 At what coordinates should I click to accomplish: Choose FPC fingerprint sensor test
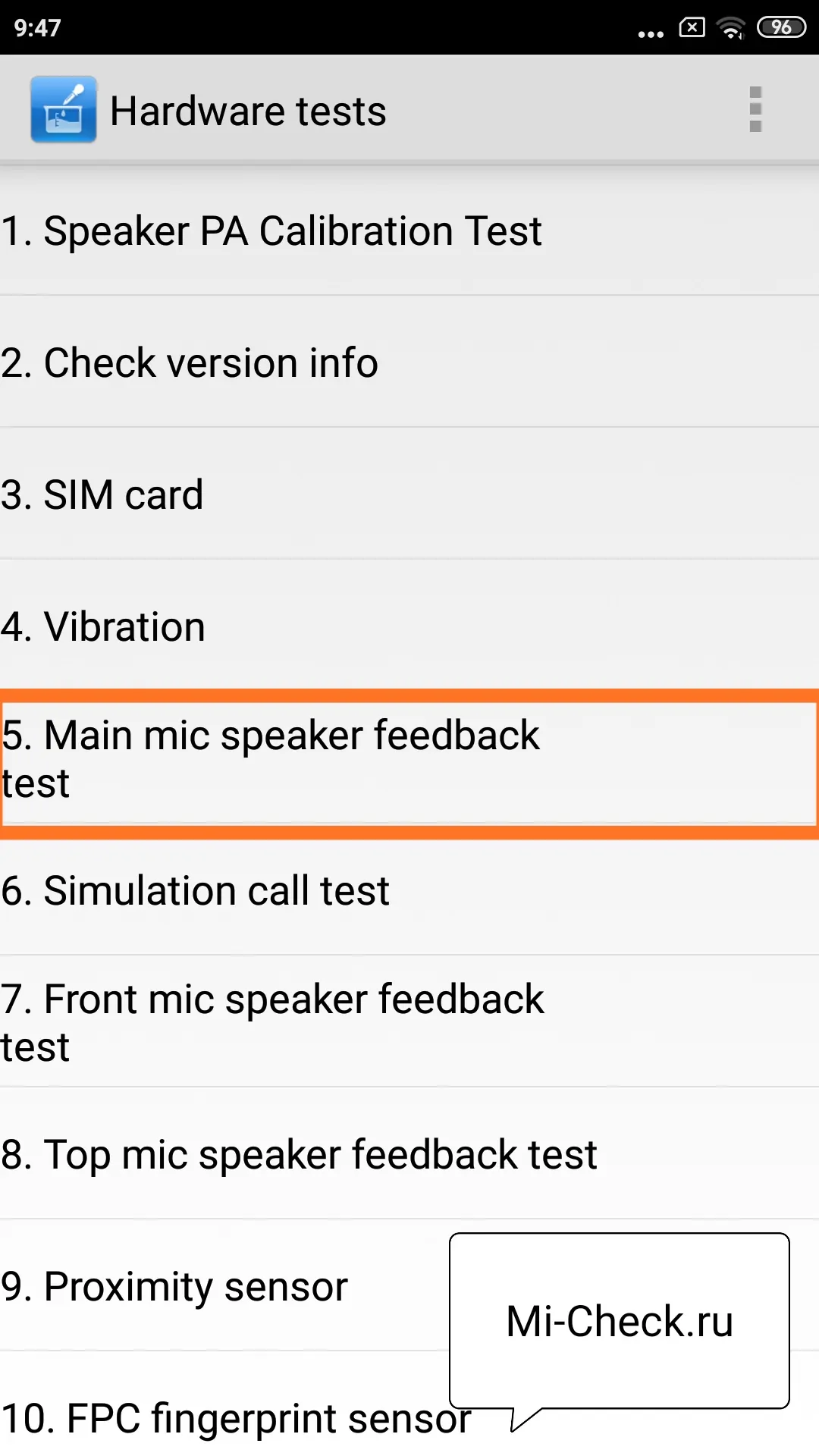[x=227, y=1418]
